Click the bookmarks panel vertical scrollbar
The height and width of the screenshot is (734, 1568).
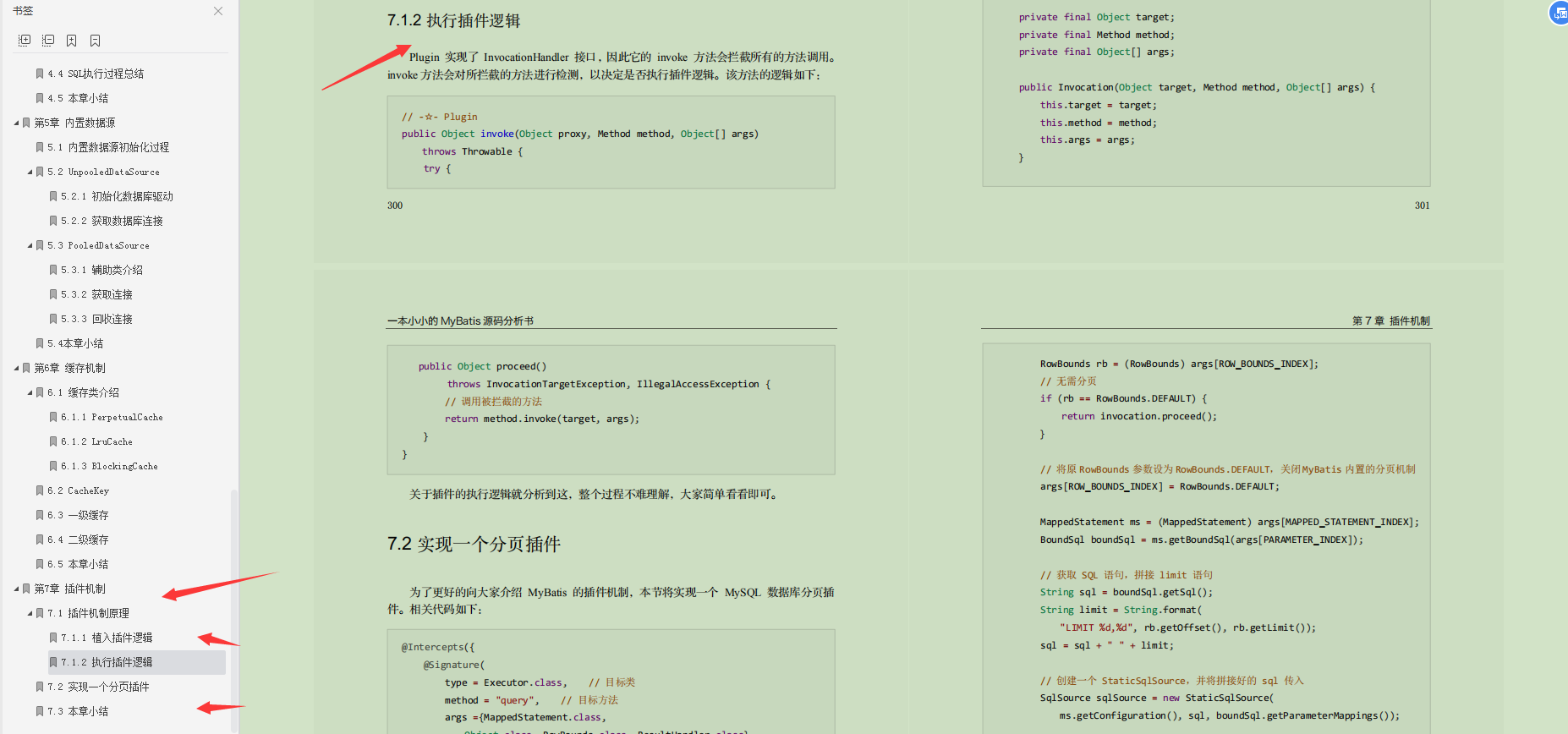(x=233, y=609)
